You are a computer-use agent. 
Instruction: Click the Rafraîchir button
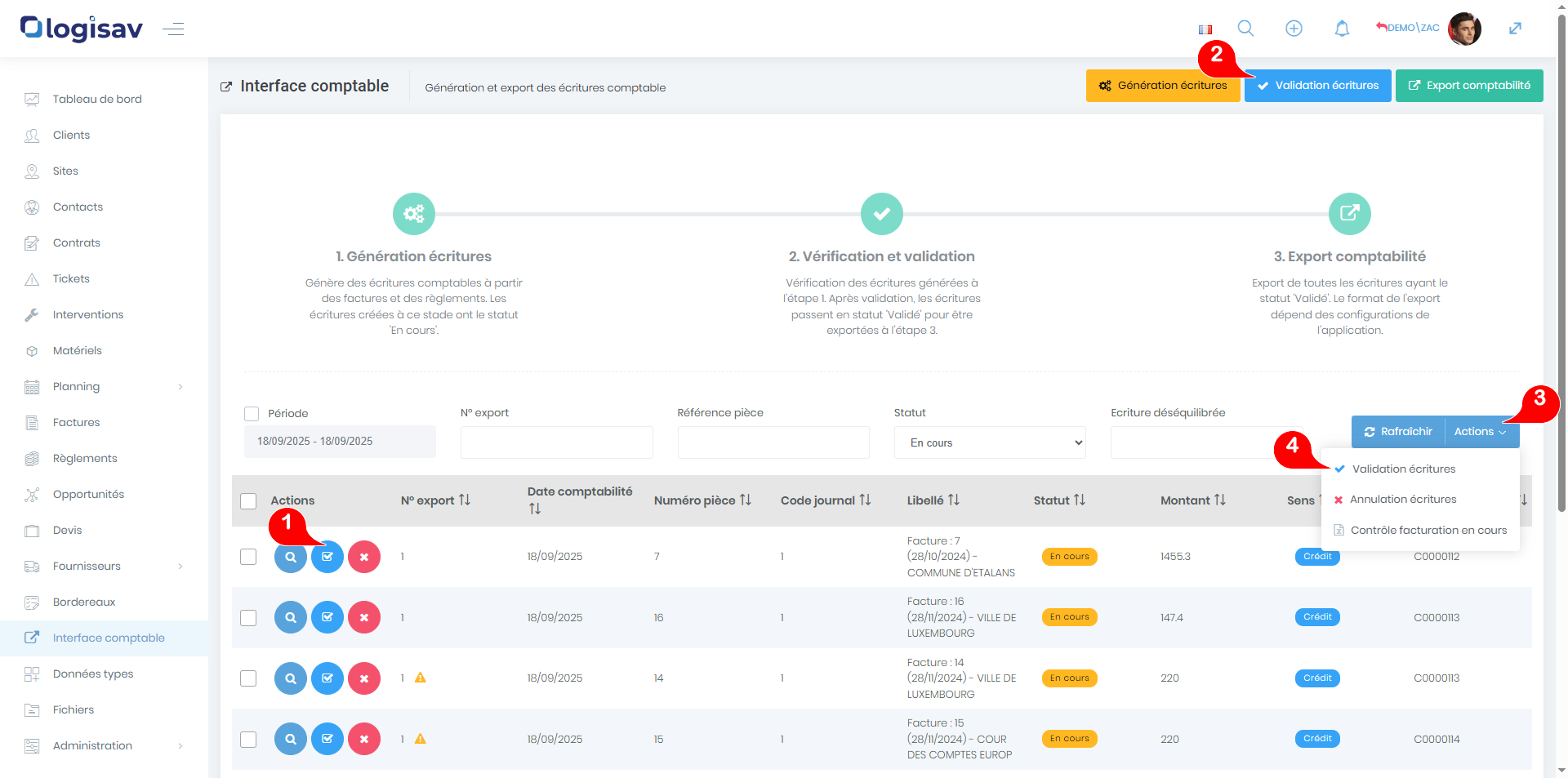coord(1398,432)
